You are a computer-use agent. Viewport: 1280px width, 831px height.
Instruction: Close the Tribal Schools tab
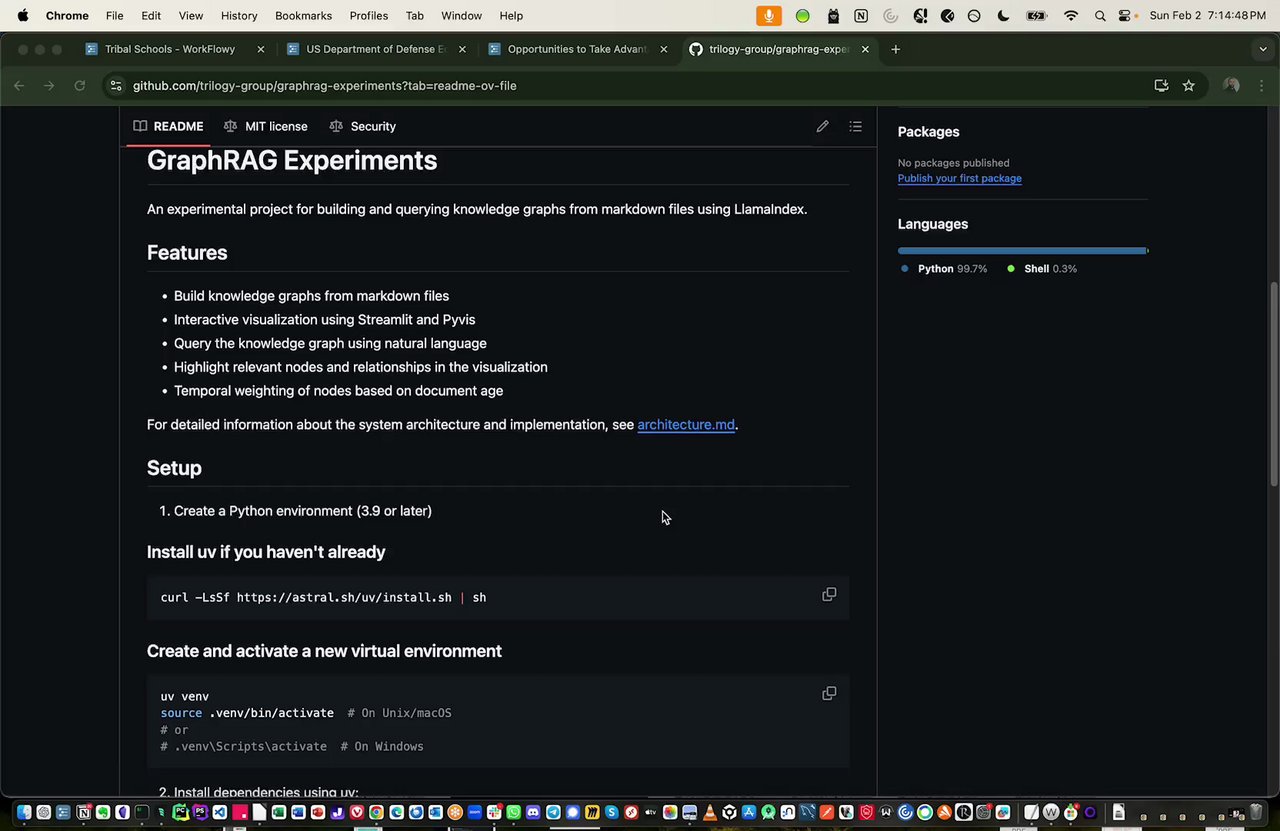click(x=261, y=49)
